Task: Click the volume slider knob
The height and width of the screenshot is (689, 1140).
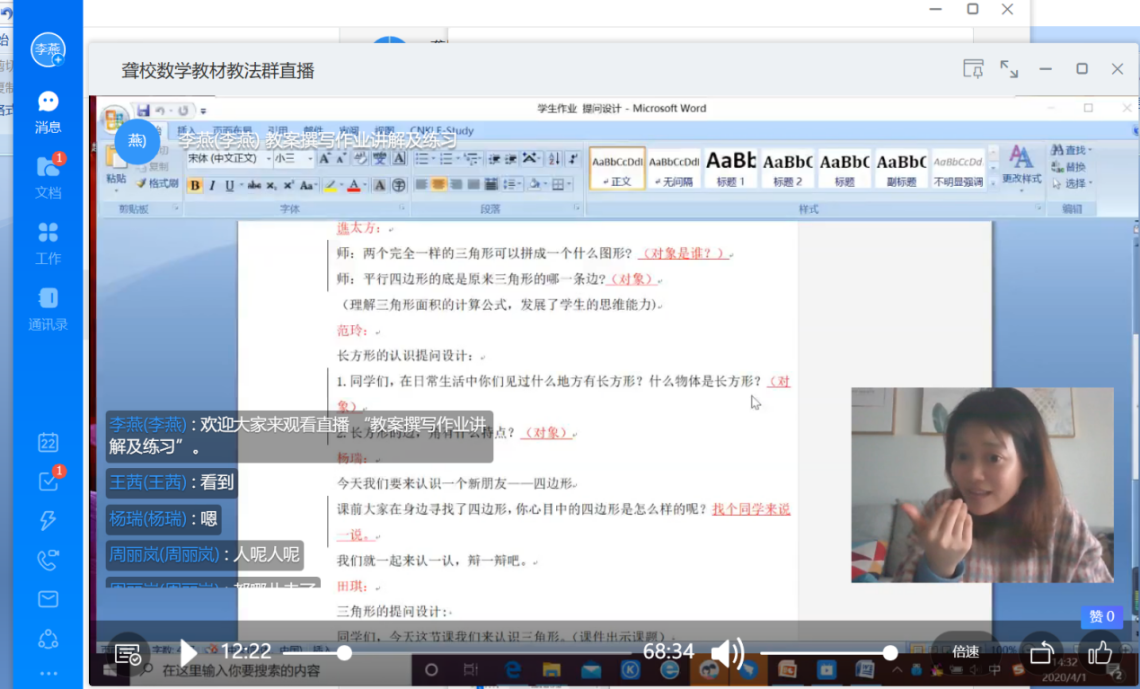Action: click(x=889, y=653)
